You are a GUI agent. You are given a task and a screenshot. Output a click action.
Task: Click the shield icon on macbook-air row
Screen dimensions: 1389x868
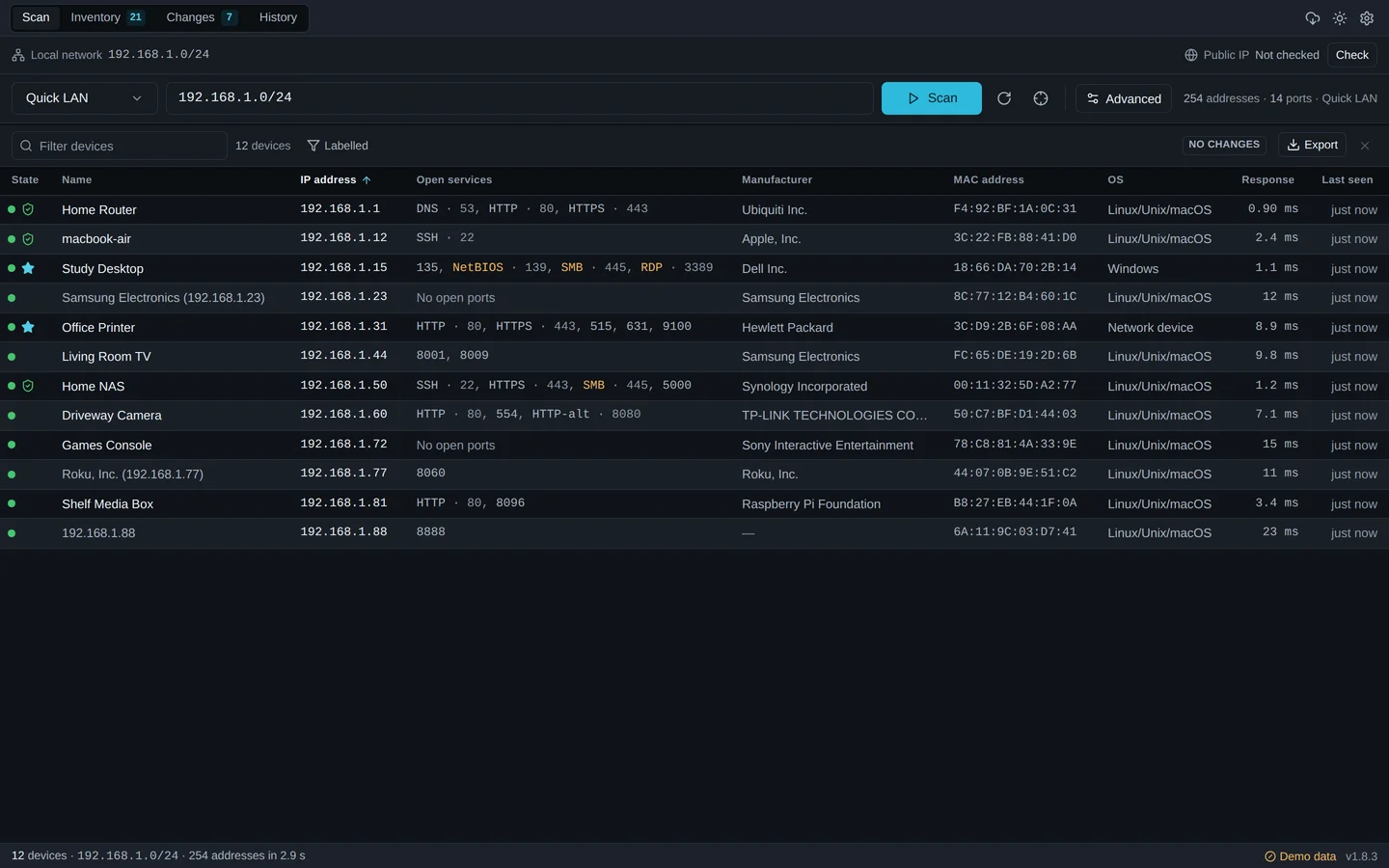pyautogui.click(x=28, y=239)
